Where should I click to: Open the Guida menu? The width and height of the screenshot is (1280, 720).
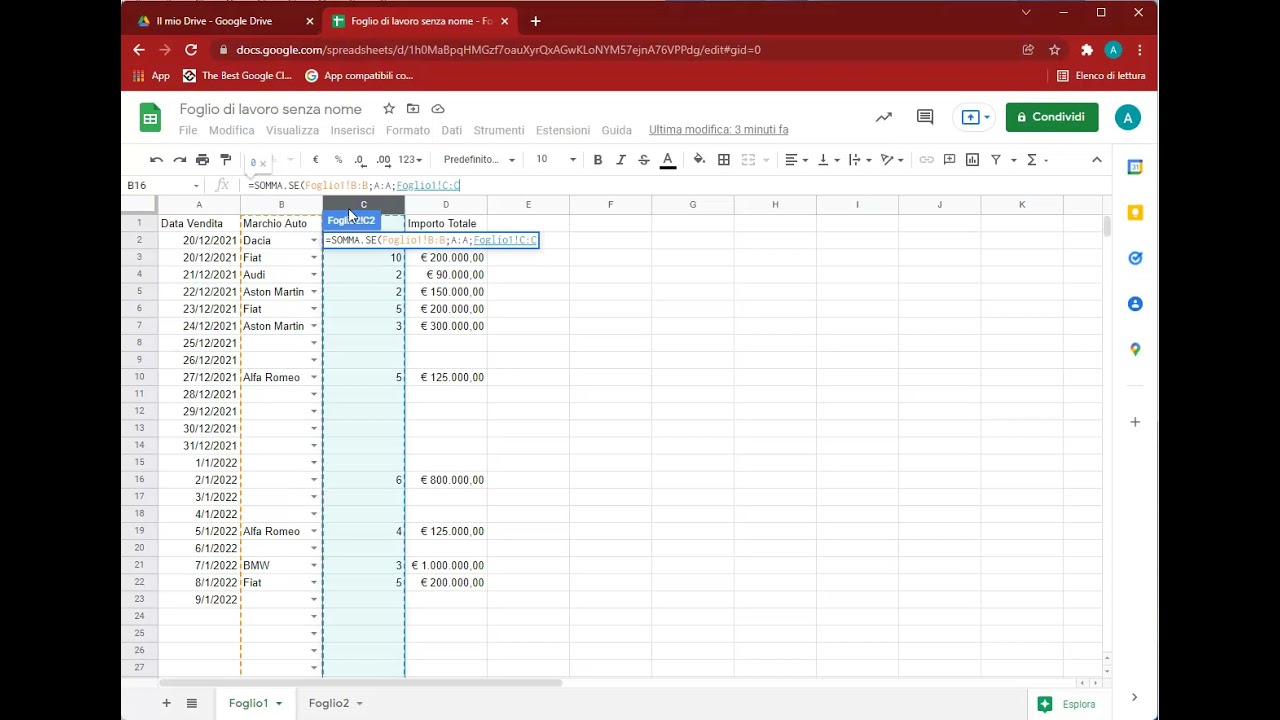tap(617, 130)
